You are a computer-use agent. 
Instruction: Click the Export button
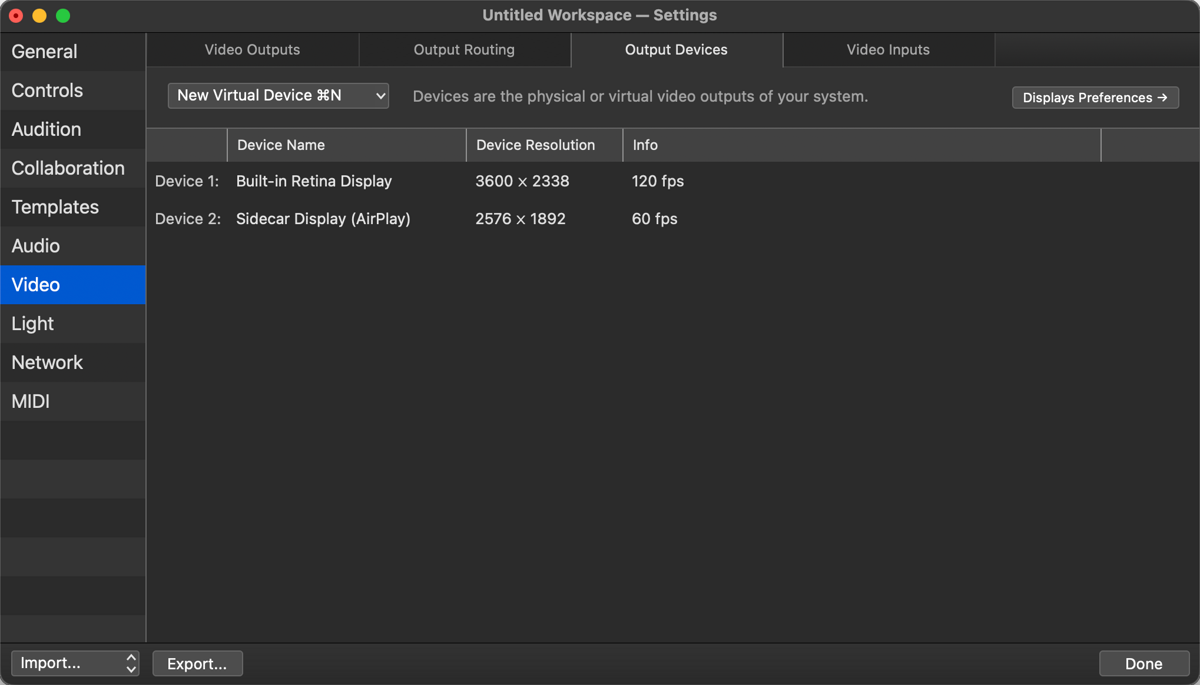click(197, 664)
